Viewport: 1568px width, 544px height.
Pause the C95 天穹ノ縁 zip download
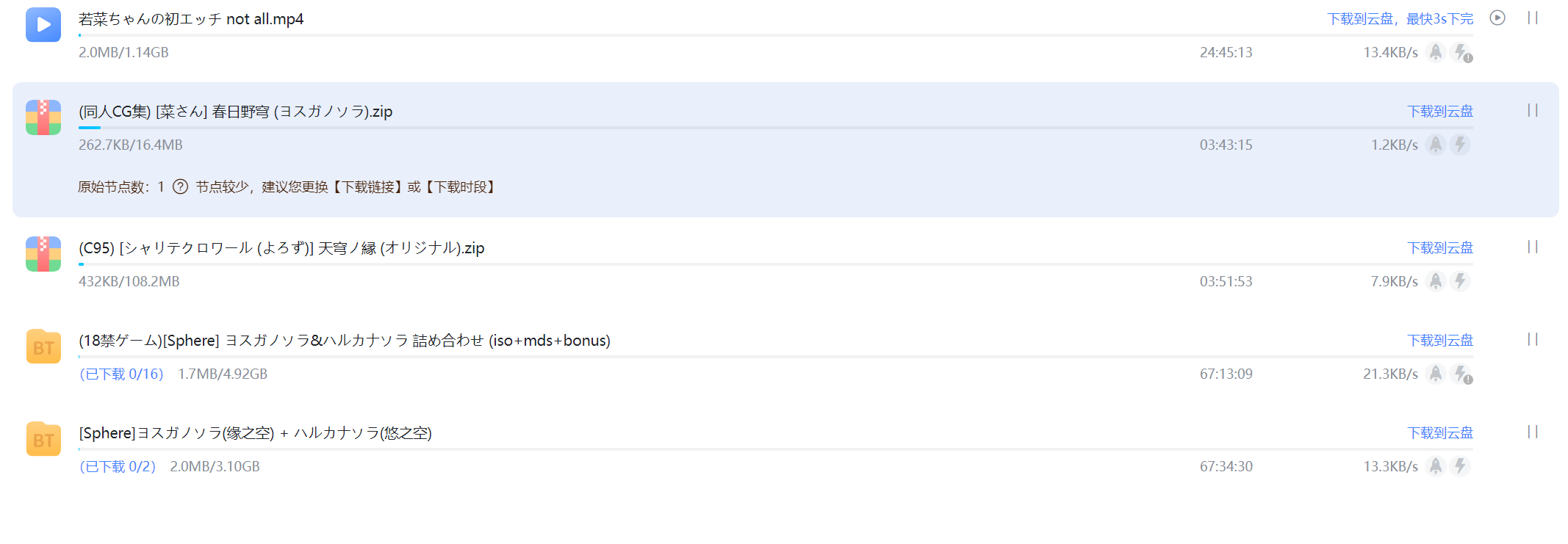point(1533,247)
